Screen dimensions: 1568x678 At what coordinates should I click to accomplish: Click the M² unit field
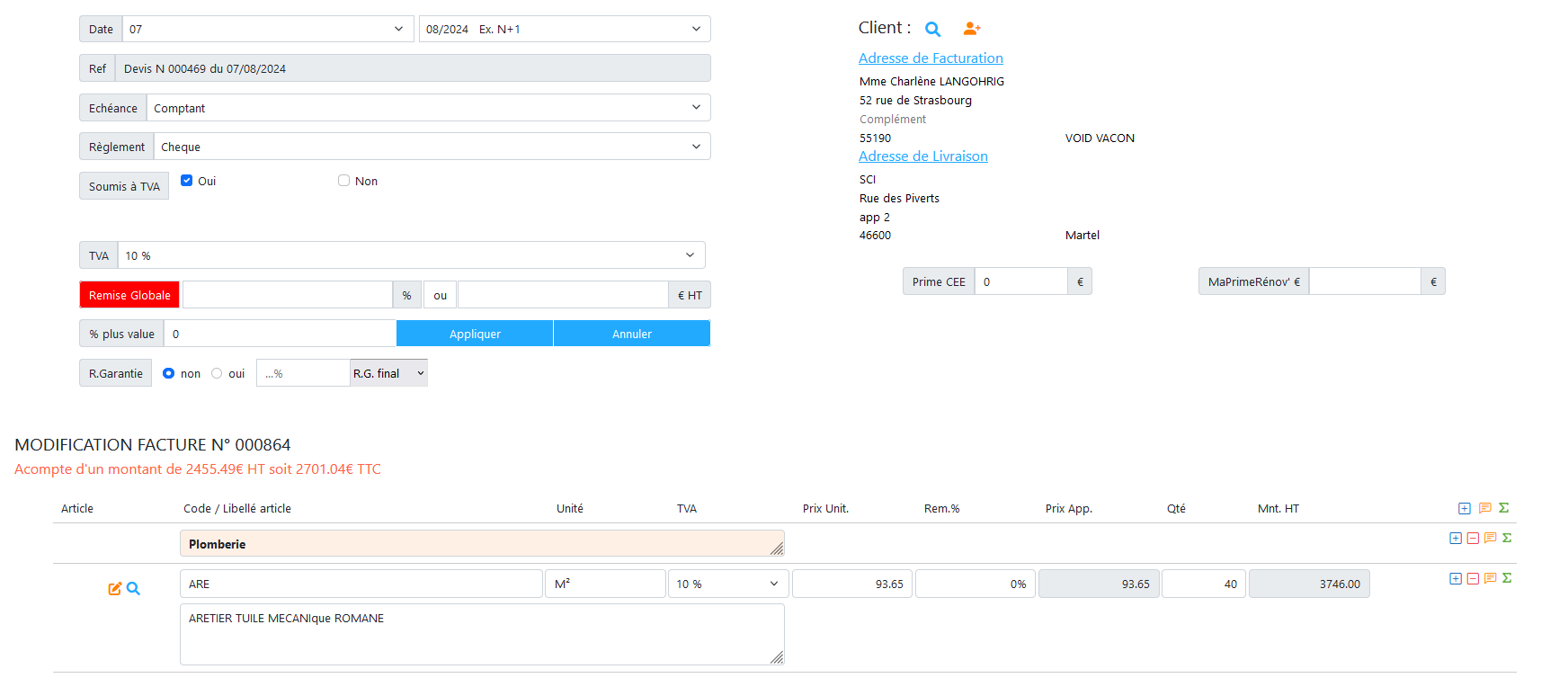[605, 584]
